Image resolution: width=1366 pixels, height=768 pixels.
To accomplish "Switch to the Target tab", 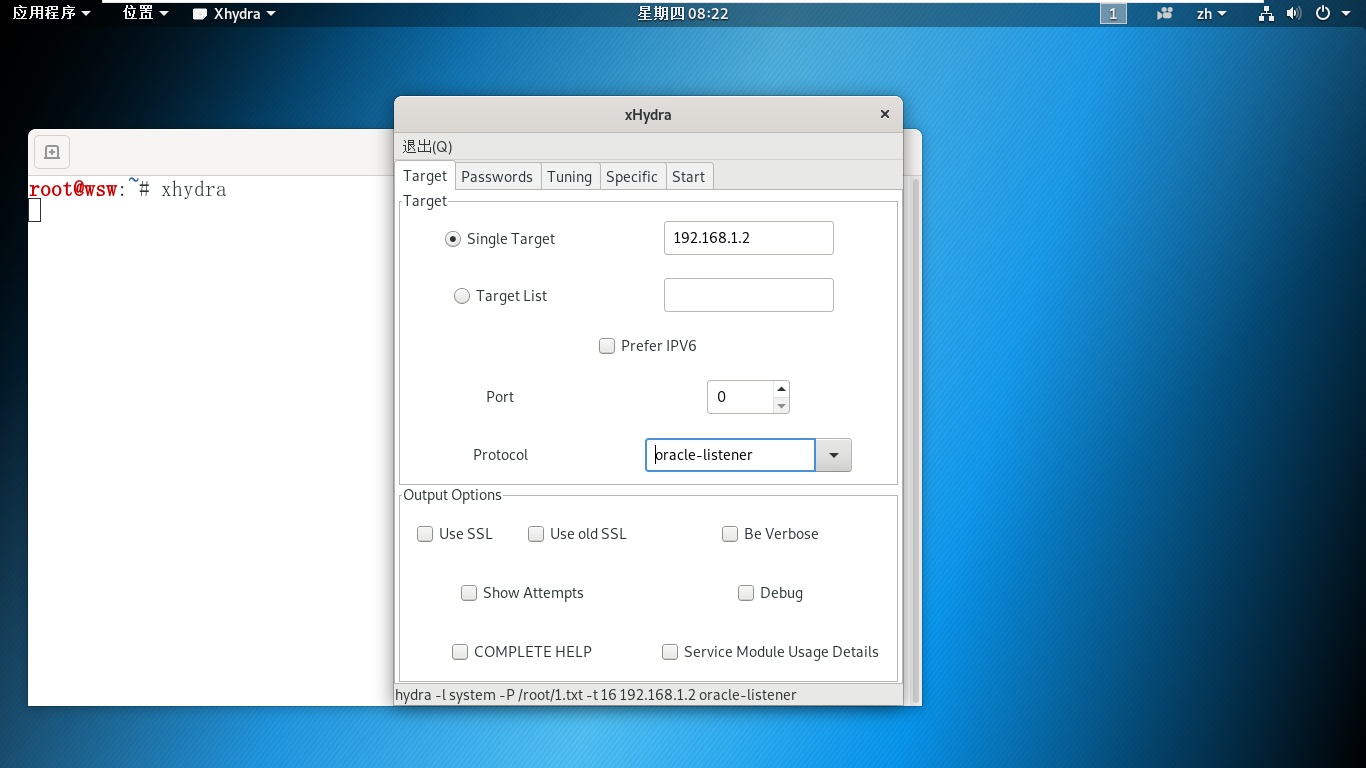I will click(x=425, y=176).
